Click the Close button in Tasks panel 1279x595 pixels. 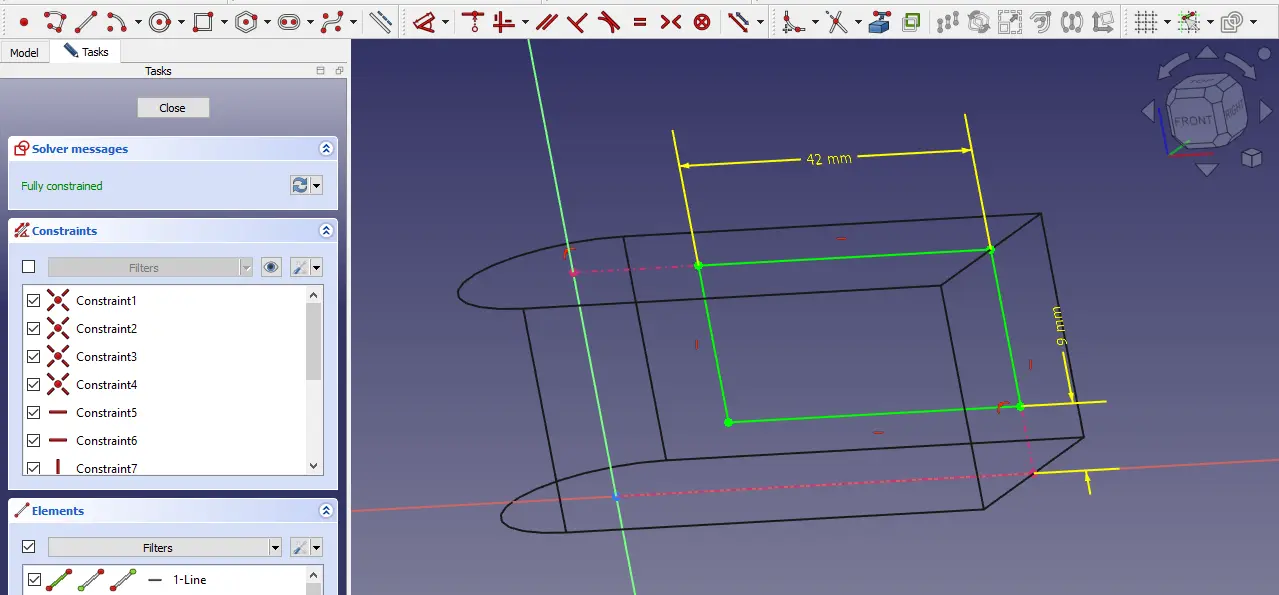172,108
